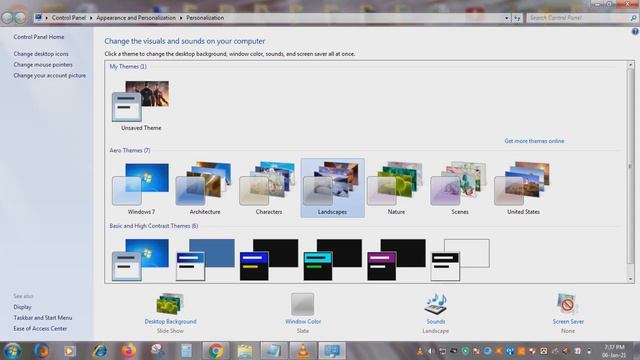The image size is (640, 360).
Task: Expand the arrow after Control Panel in the breadcrumb
Action: tap(91, 18)
